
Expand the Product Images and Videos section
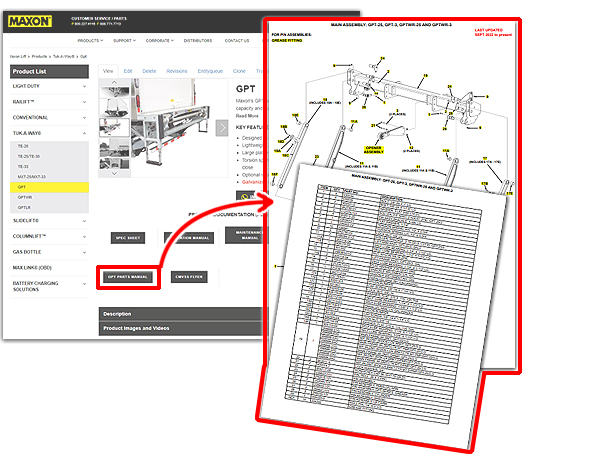click(181, 328)
